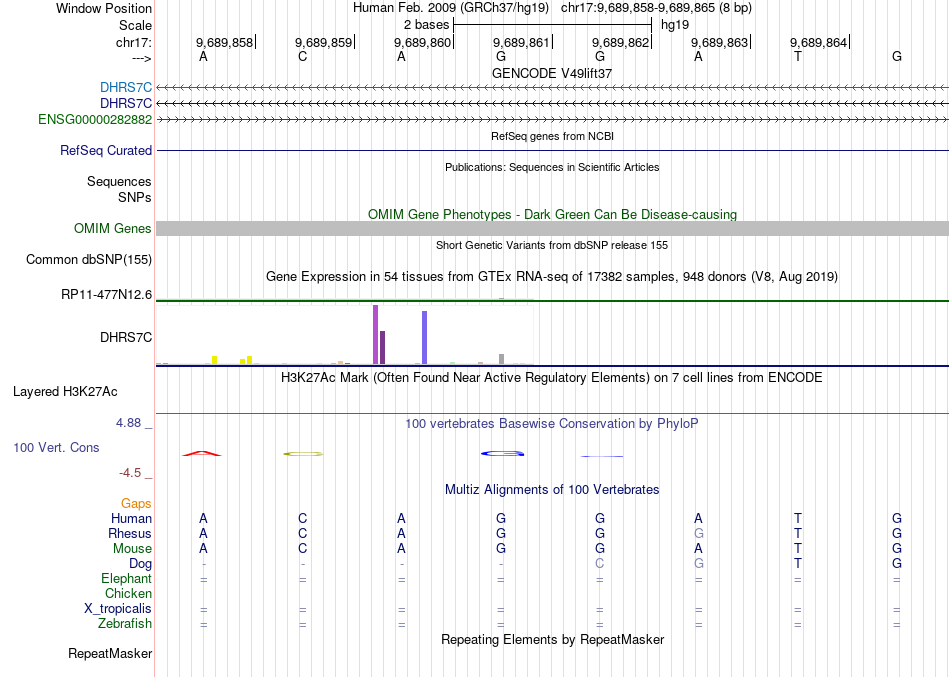Viewport: 950px width, 677px height.
Task: Click the 100 Vert. Cons track label
Action: [x=56, y=447]
